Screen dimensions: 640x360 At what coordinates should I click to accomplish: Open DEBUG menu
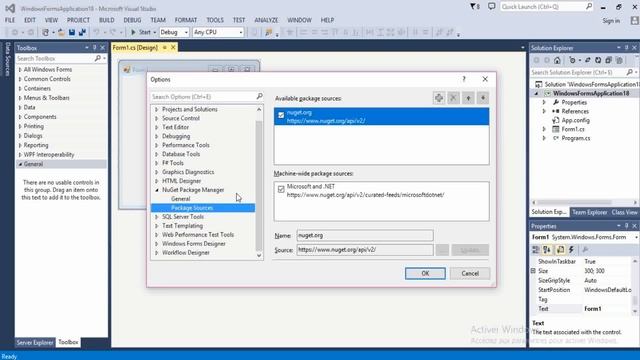pos(132,20)
